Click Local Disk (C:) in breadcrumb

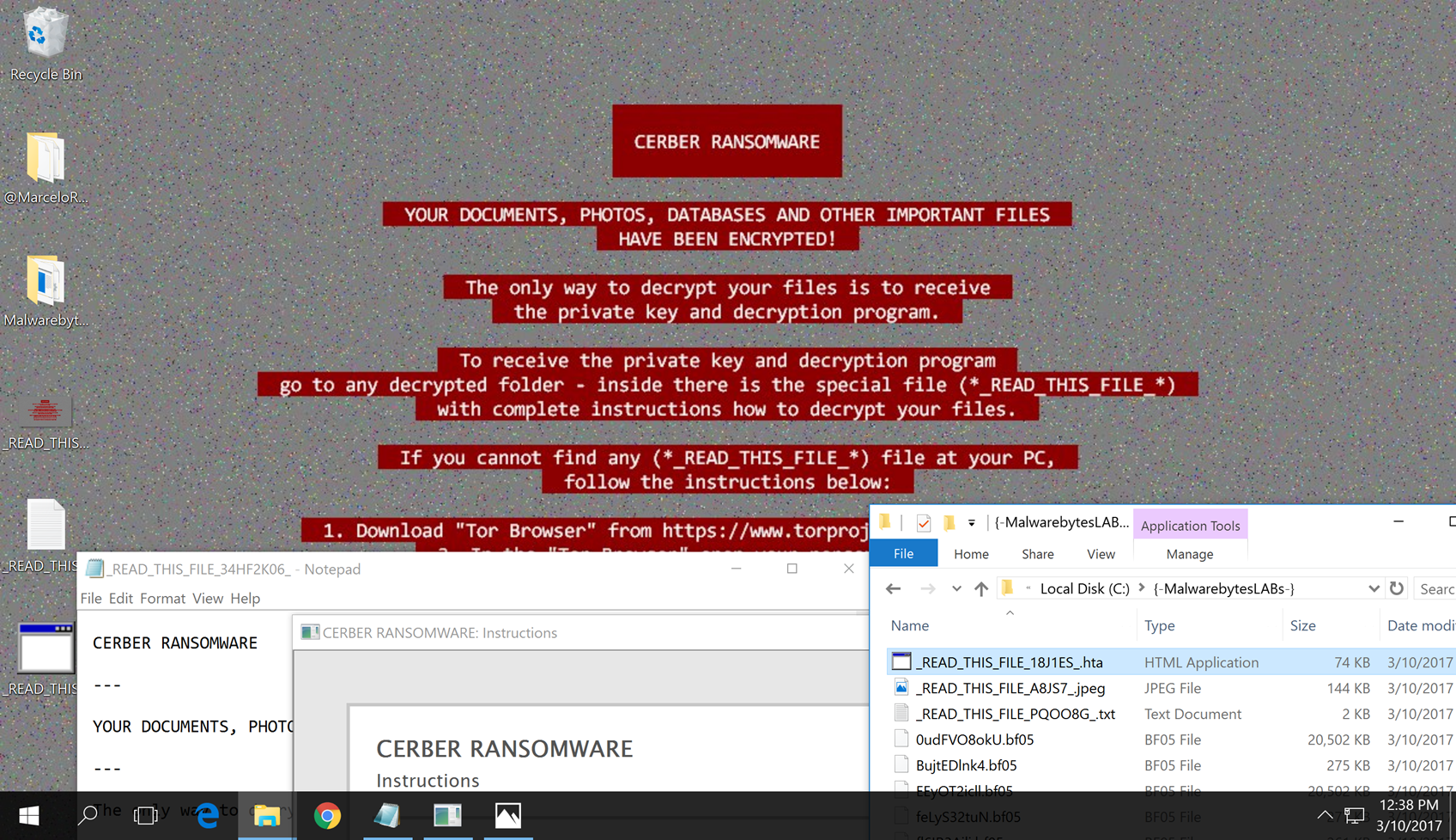click(x=1084, y=588)
